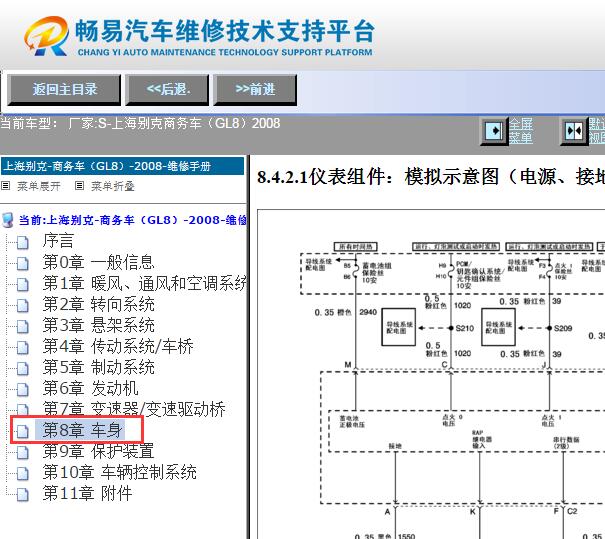Click the page icon beside 序言
Viewport: 605px width, 539px height.
pos(23,242)
